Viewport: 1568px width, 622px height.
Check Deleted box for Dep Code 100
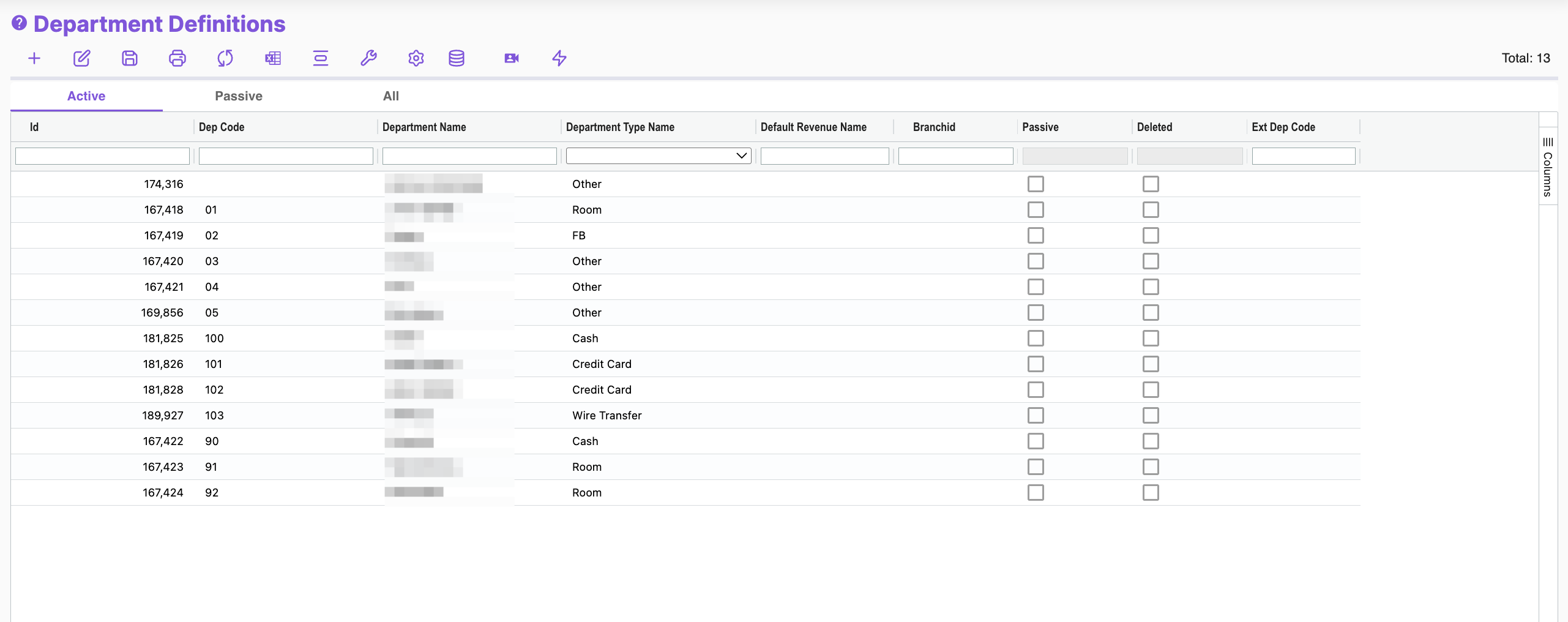(1151, 339)
